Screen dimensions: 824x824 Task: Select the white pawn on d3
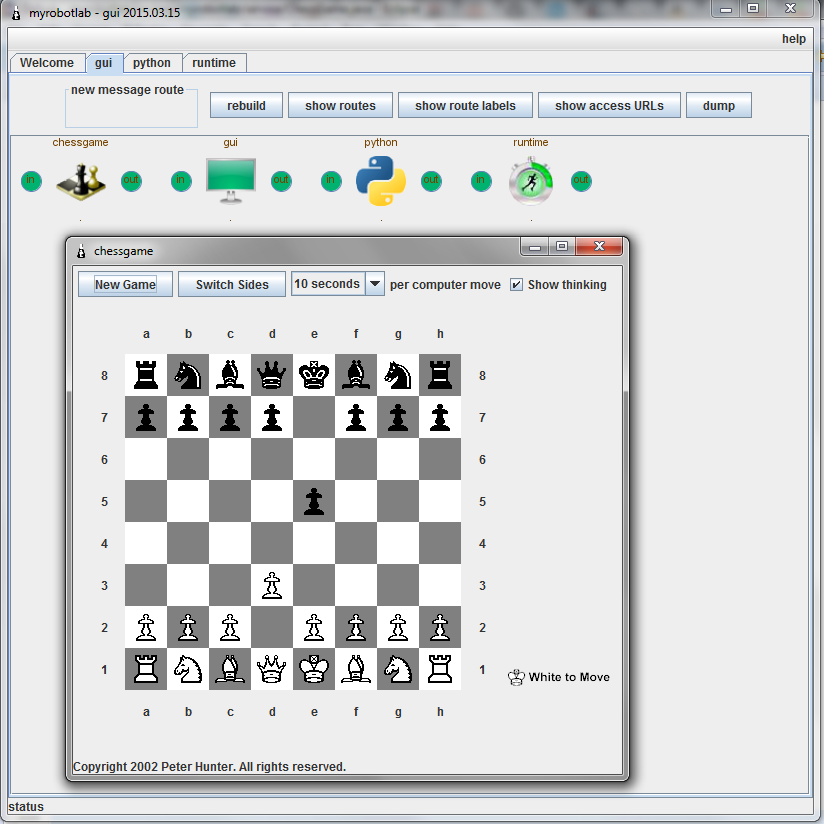click(x=272, y=585)
